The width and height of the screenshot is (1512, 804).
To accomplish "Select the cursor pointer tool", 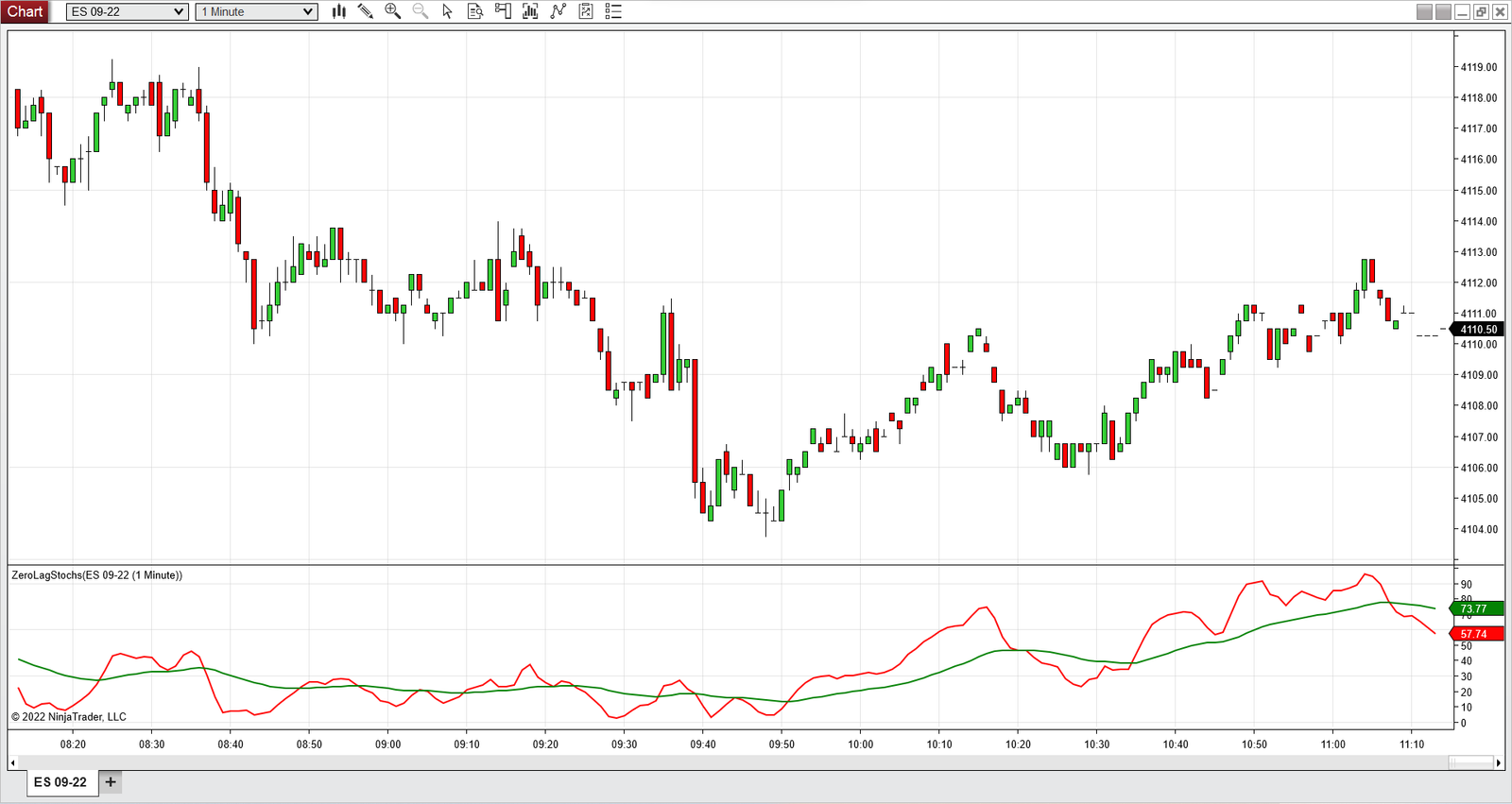I will point(448,11).
